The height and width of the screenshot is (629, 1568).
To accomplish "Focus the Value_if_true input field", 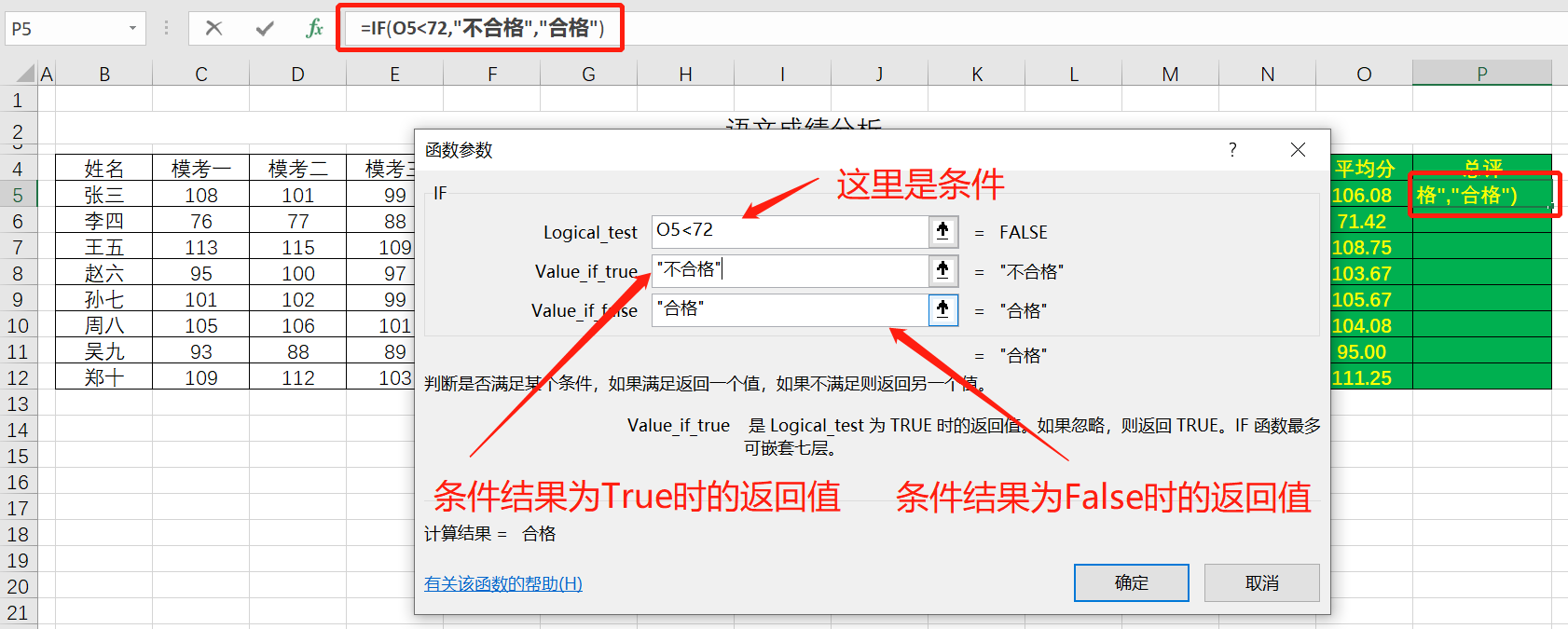I will pos(790,270).
